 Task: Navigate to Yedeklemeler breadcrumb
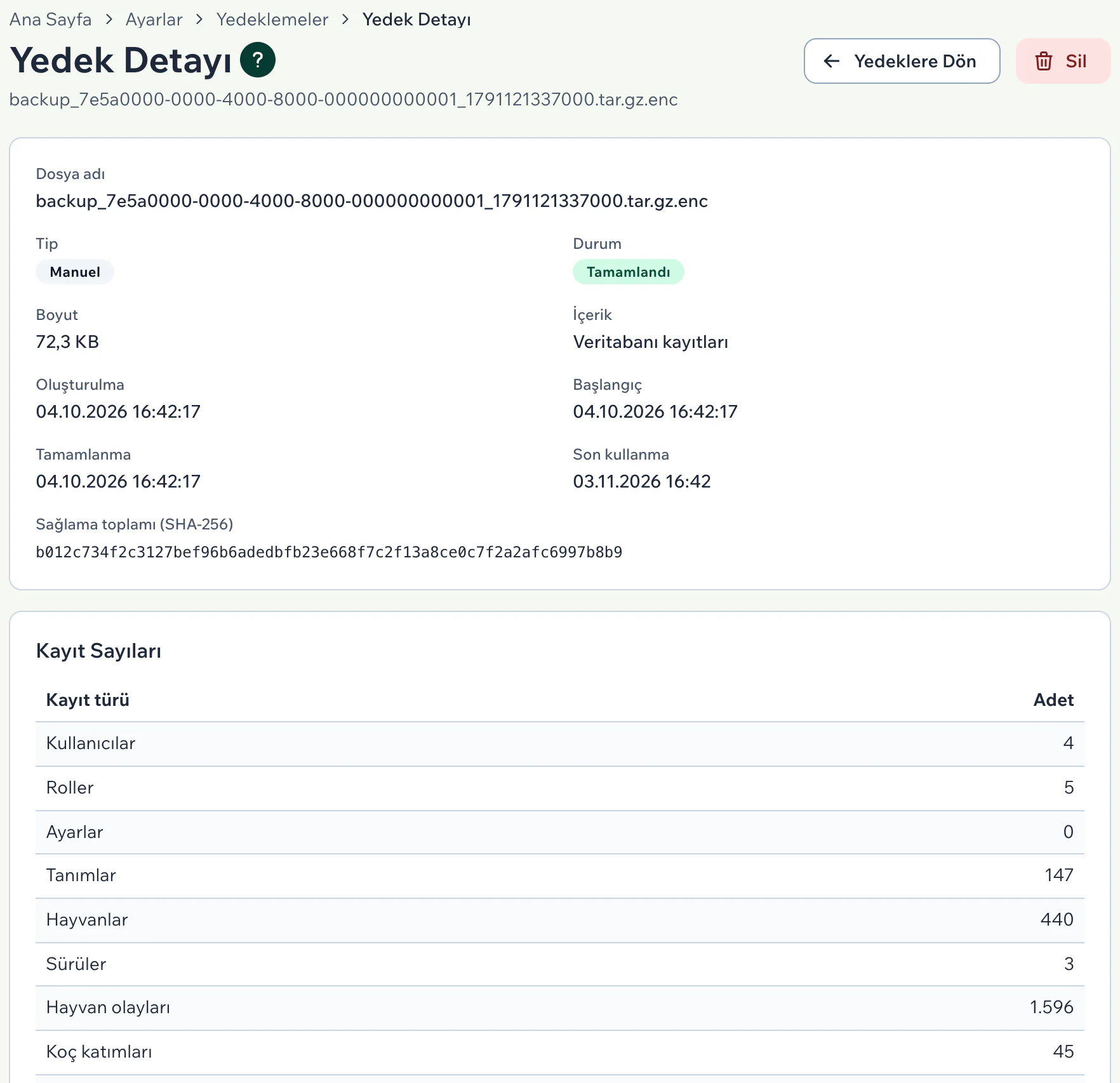click(x=272, y=20)
